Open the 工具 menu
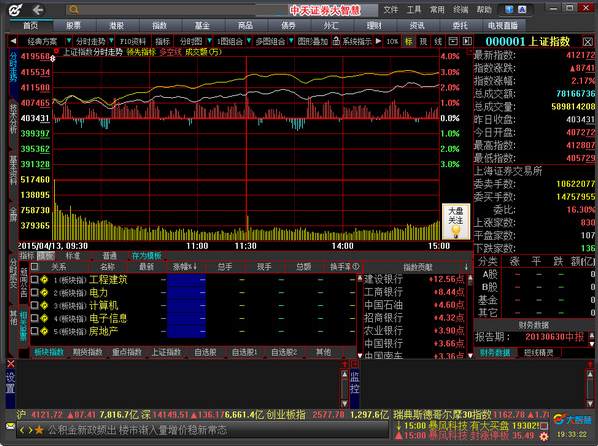The image size is (598, 446). 414,10
